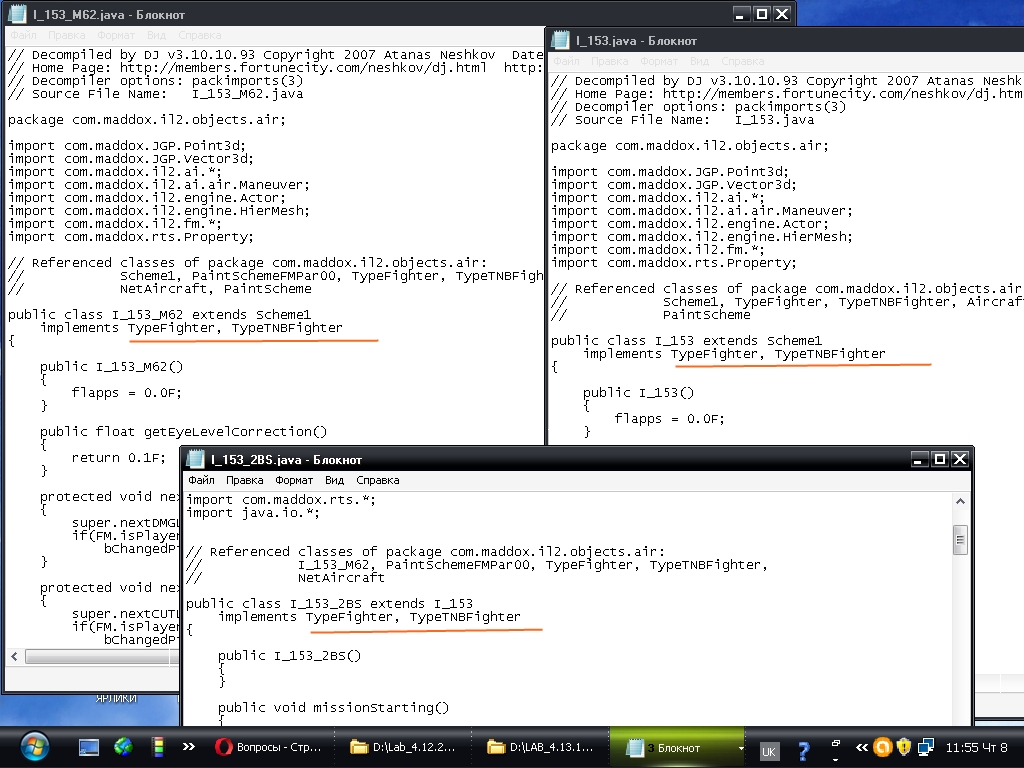
Task: Click the blue question mark help icon
Action: [x=802, y=749]
